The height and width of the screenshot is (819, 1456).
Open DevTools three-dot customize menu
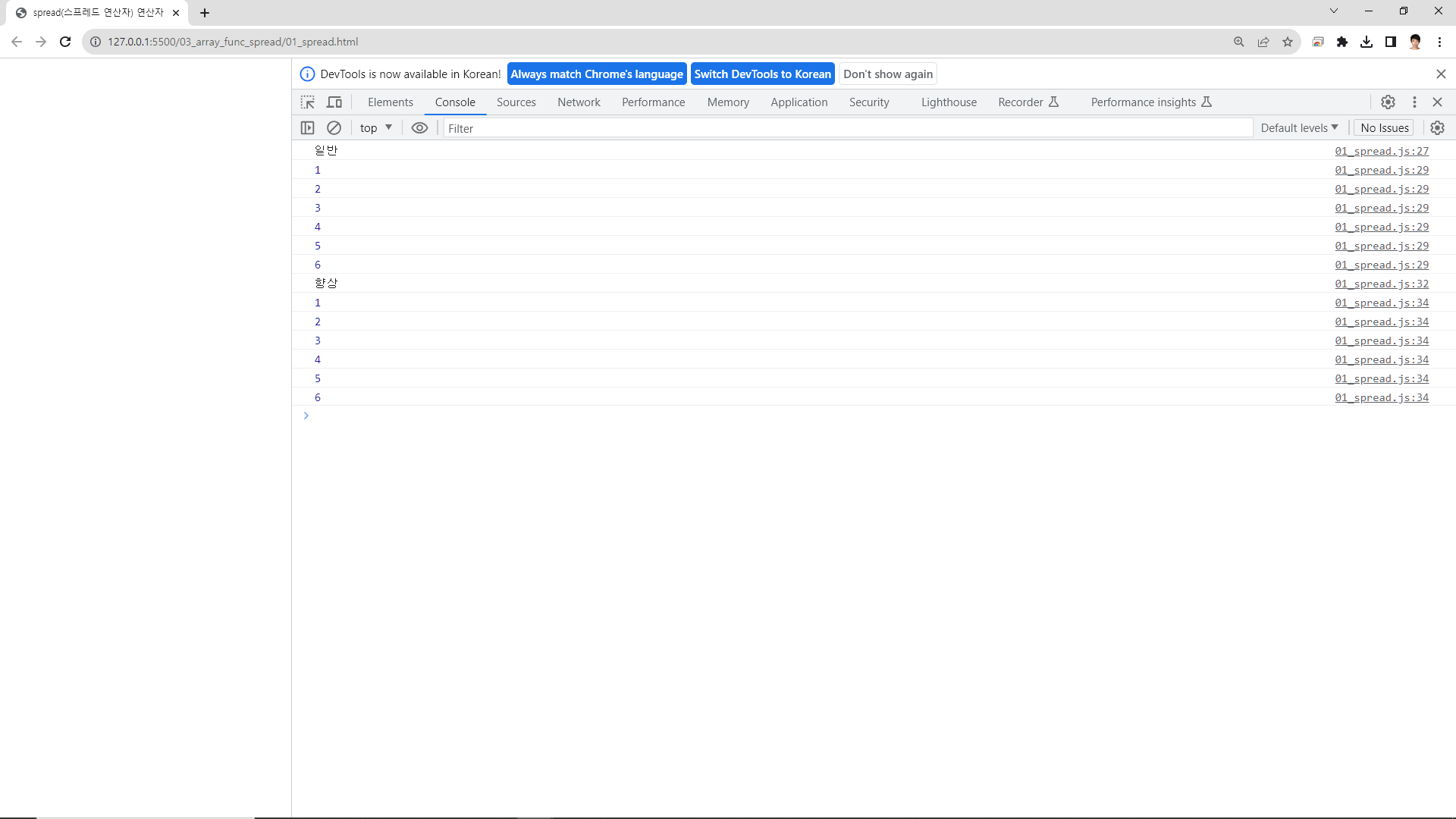(x=1414, y=102)
